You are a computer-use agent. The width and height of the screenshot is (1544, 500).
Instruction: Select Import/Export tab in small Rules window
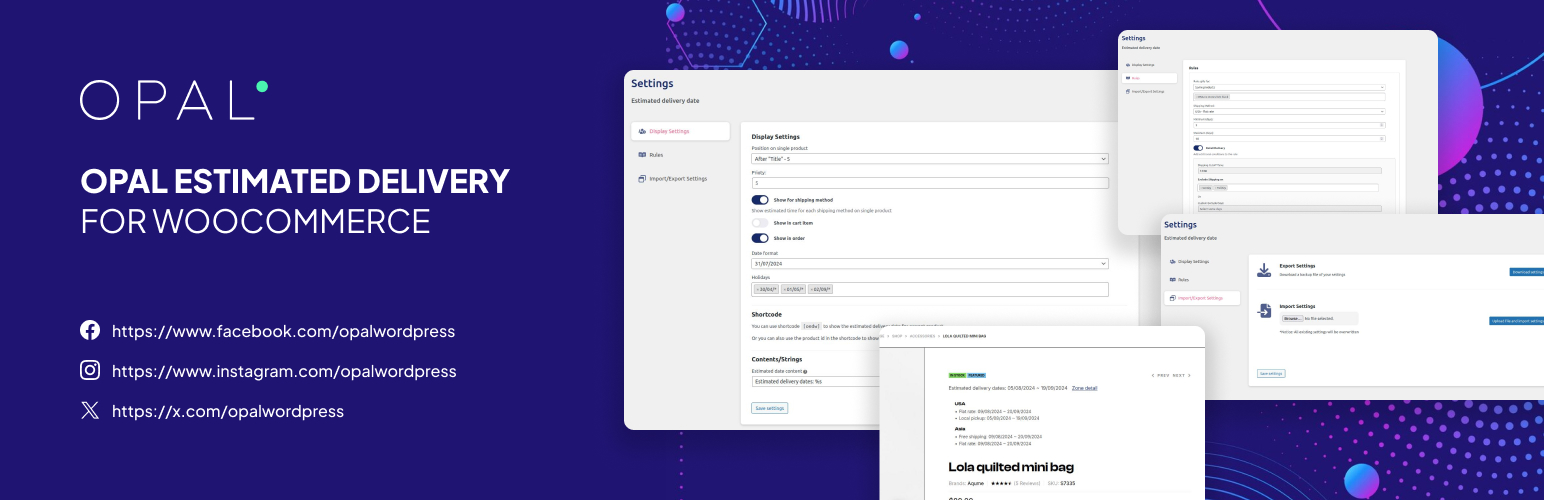pyautogui.click(x=1149, y=91)
